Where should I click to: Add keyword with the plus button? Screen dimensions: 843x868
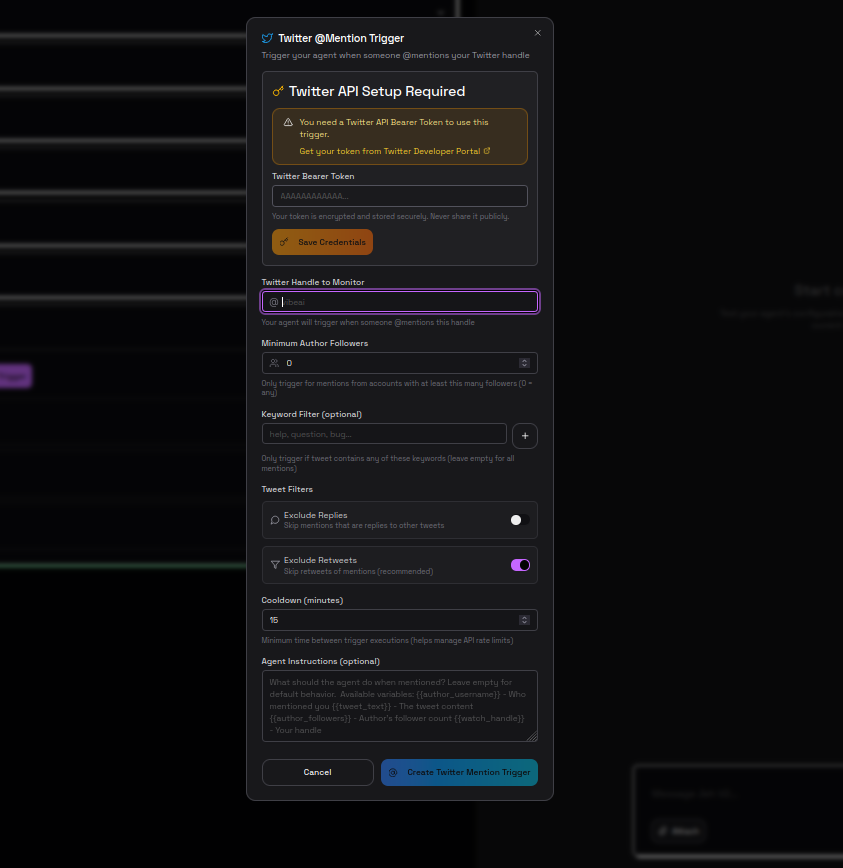(x=525, y=436)
